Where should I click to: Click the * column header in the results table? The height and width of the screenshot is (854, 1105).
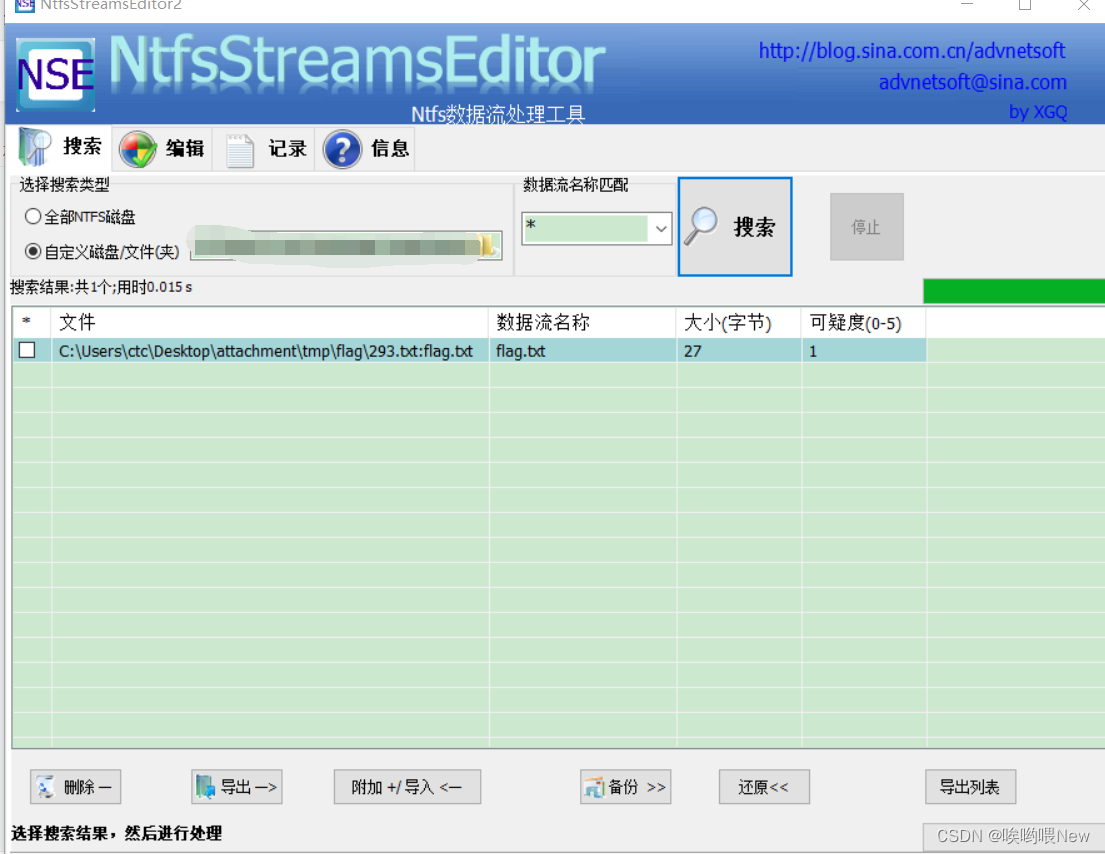point(29,322)
